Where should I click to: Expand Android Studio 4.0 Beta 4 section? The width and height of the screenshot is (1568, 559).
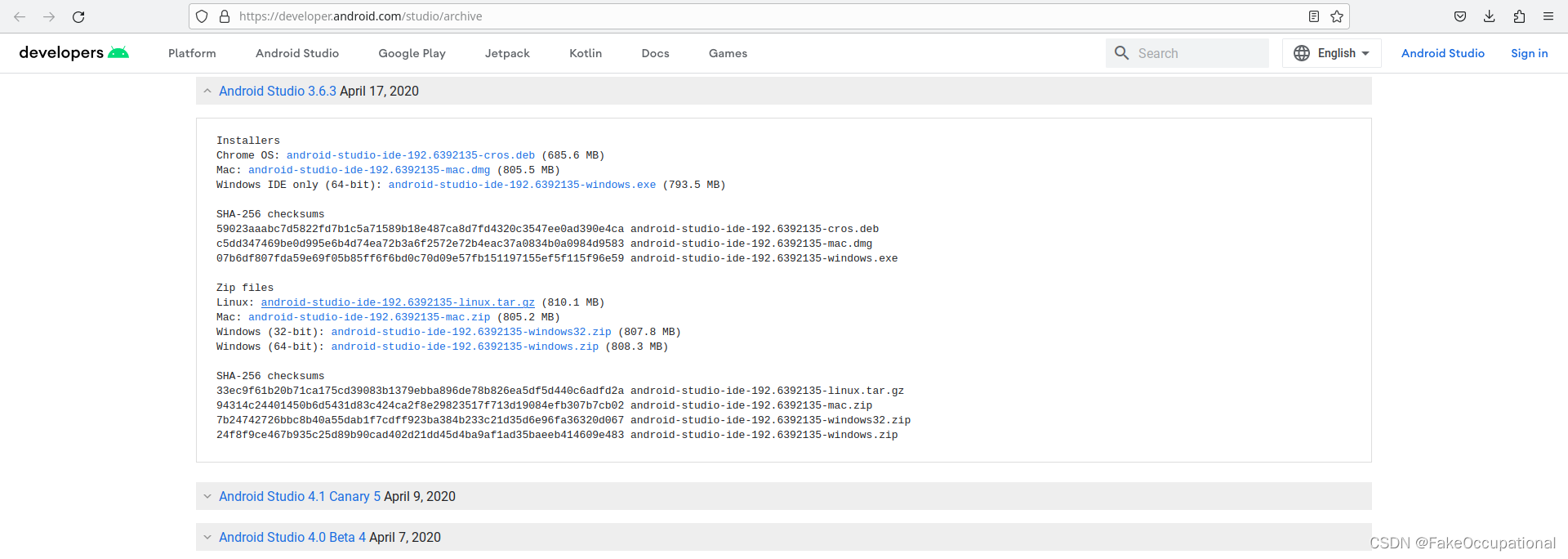coord(207,538)
